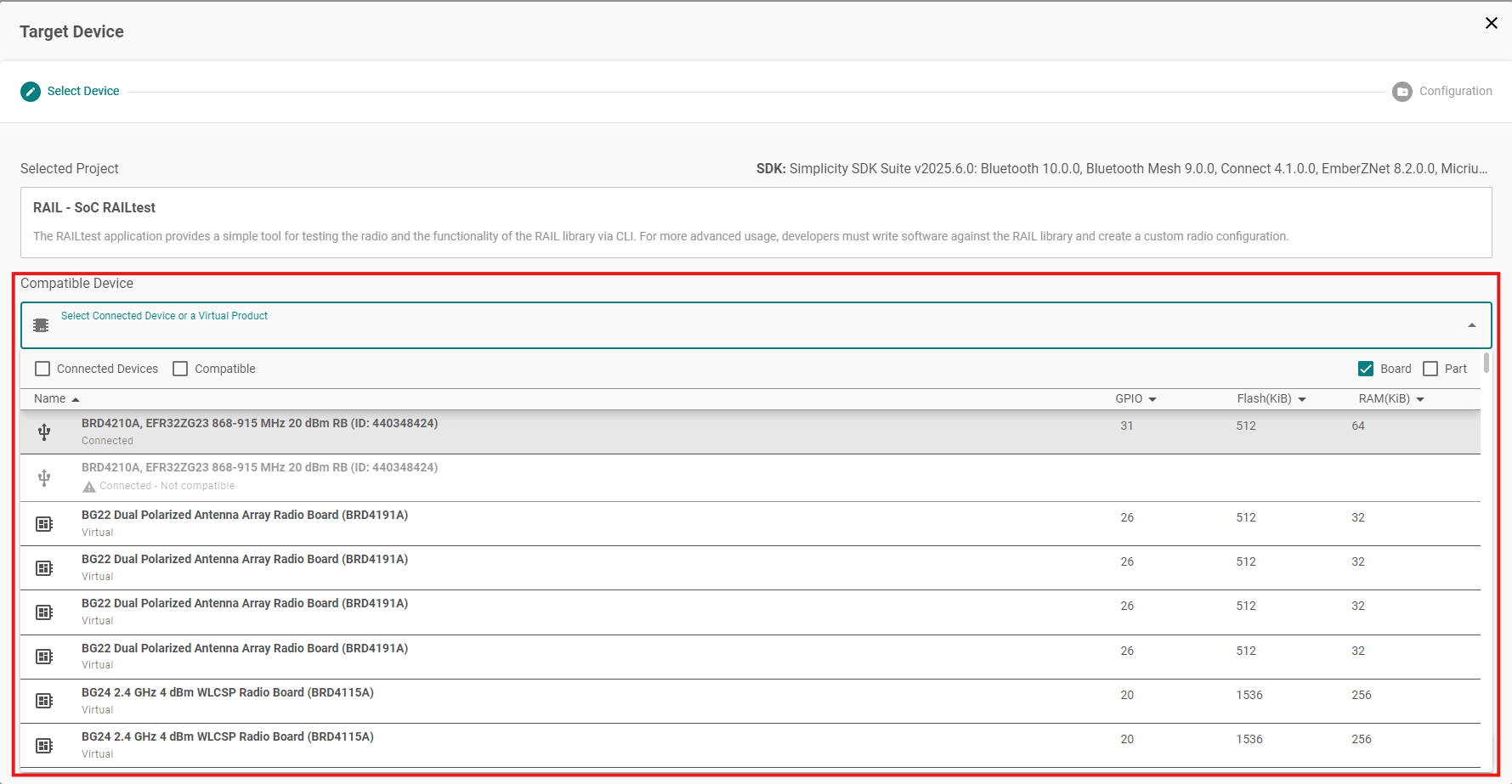The image size is (1512, 784).
Task: Click USB icon of connected BRD4210A board
Action: coord(44,432)
